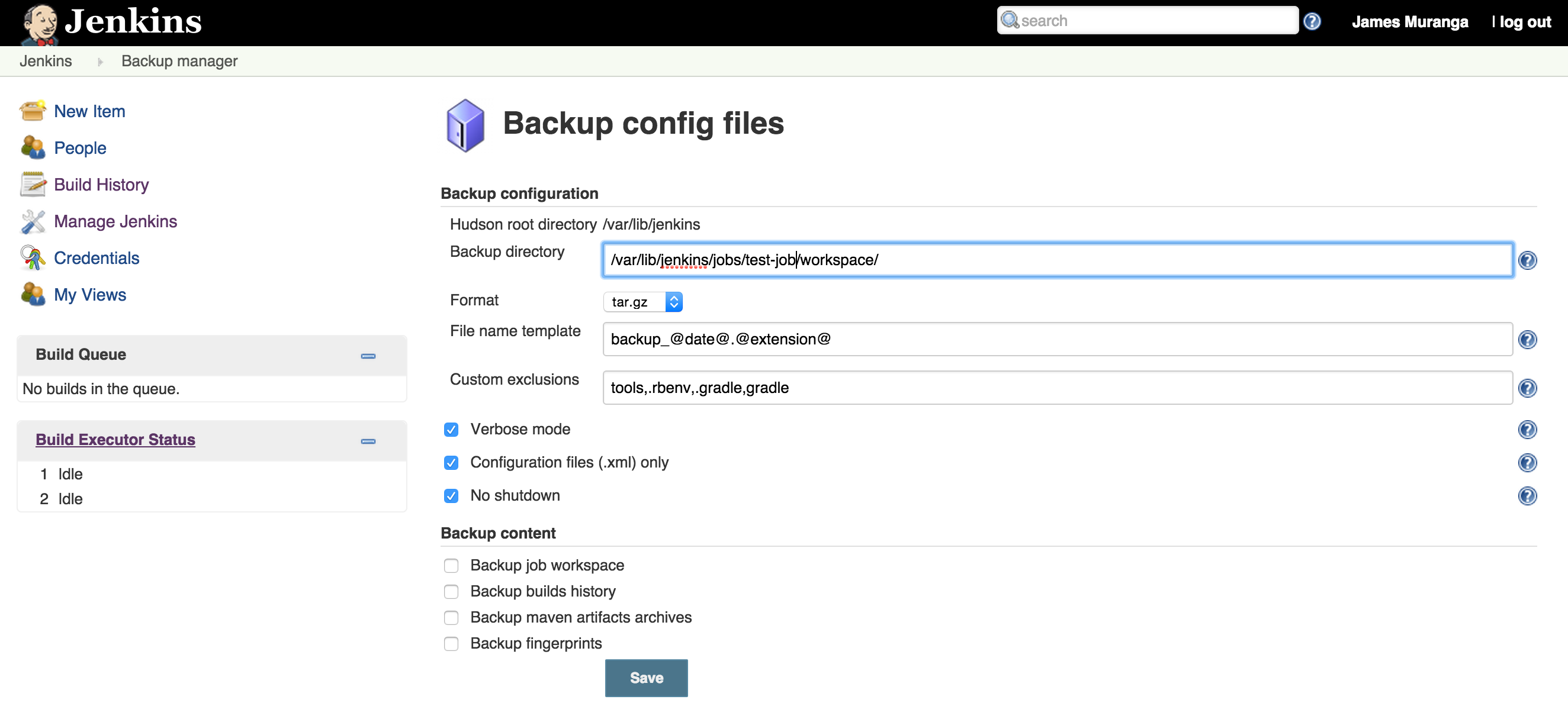
Task: Collapse the Build Queue panel
Action: point(368,356)
